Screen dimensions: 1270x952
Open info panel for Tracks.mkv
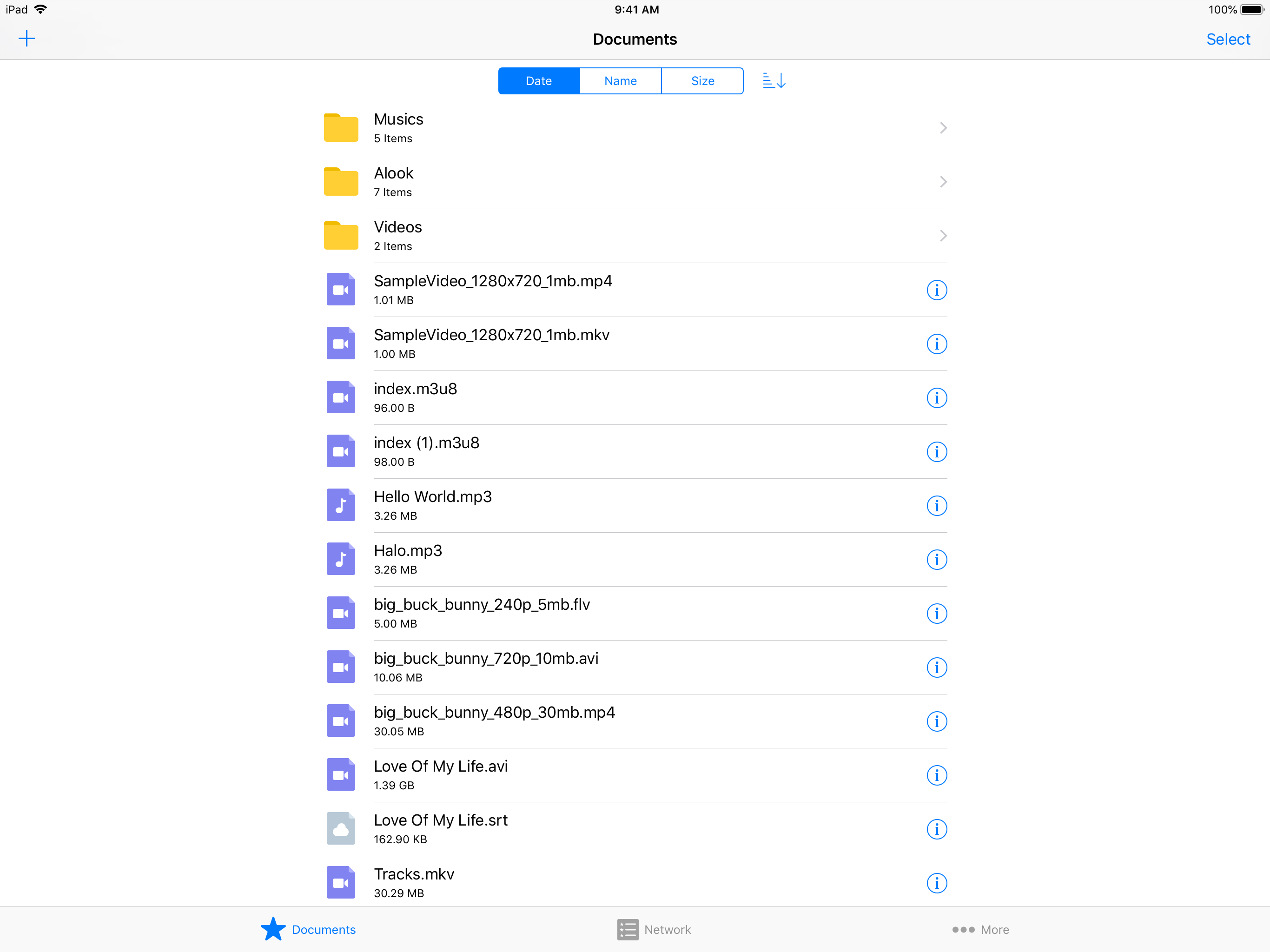(x=936, y=883)
